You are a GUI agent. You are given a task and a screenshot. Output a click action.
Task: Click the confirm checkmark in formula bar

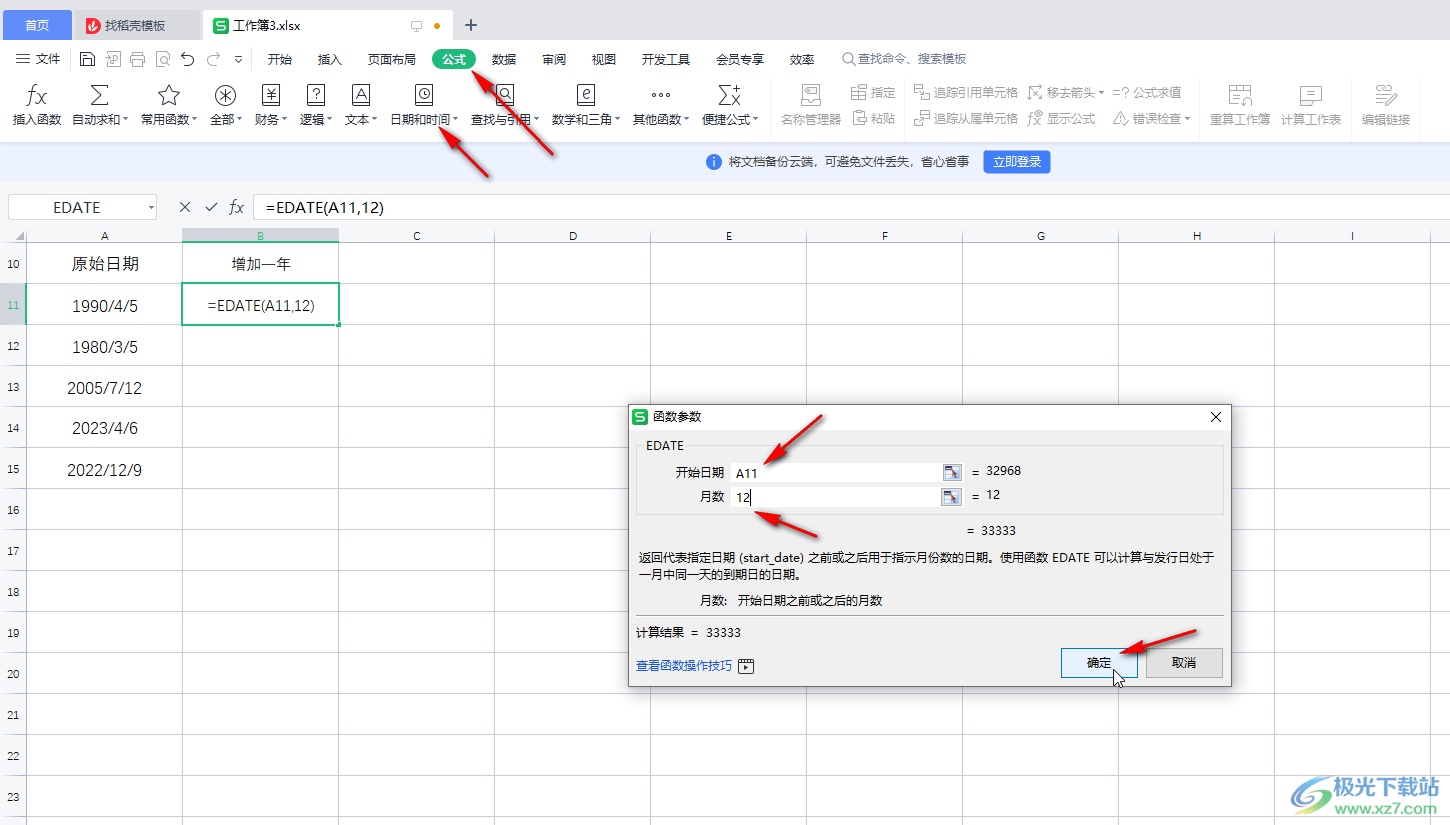tap(211, 207)
